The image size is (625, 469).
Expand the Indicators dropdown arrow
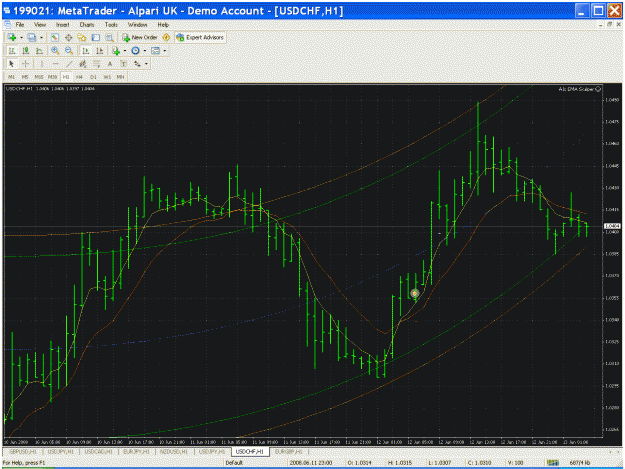(125, 51)
